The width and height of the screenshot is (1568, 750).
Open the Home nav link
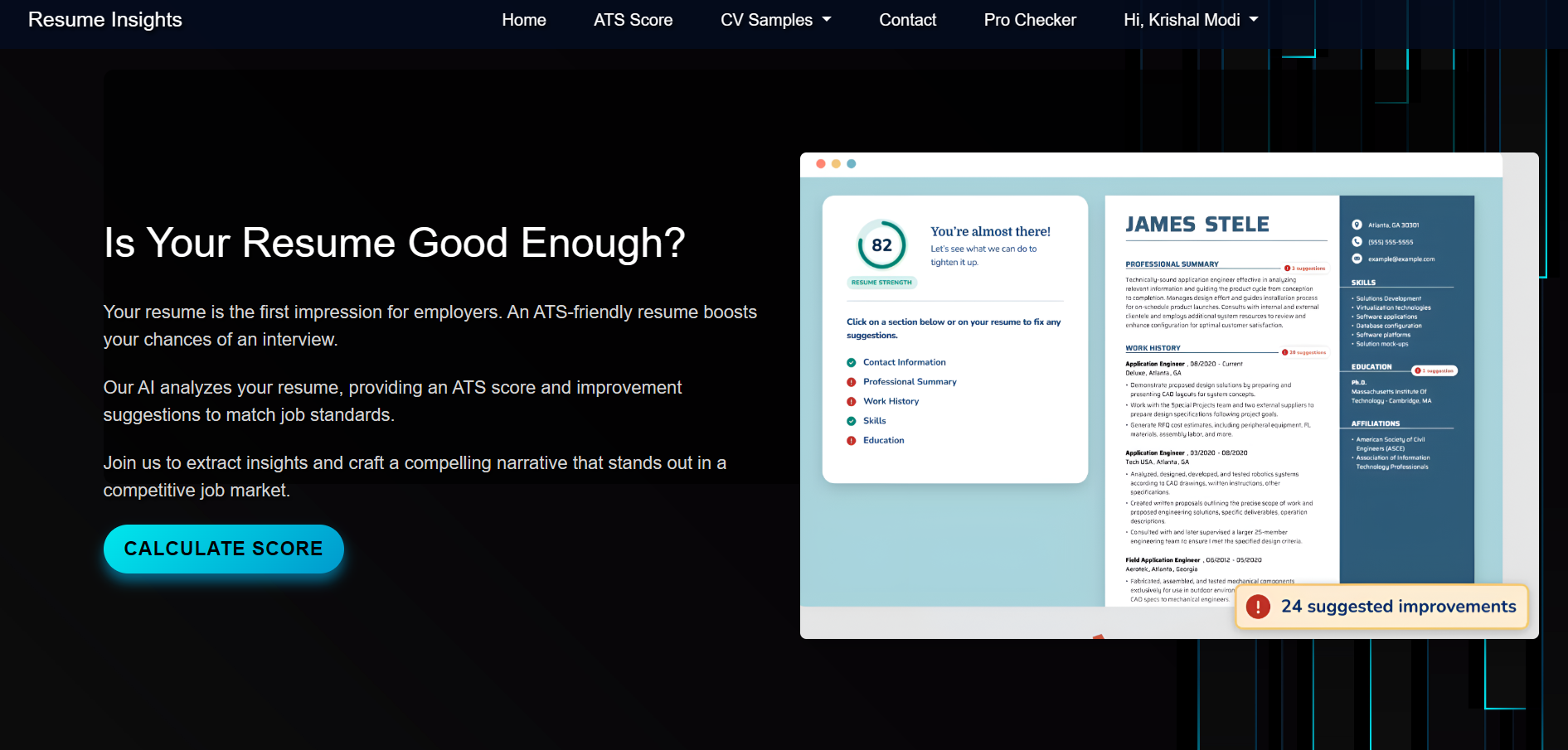(x=524, y=20)
